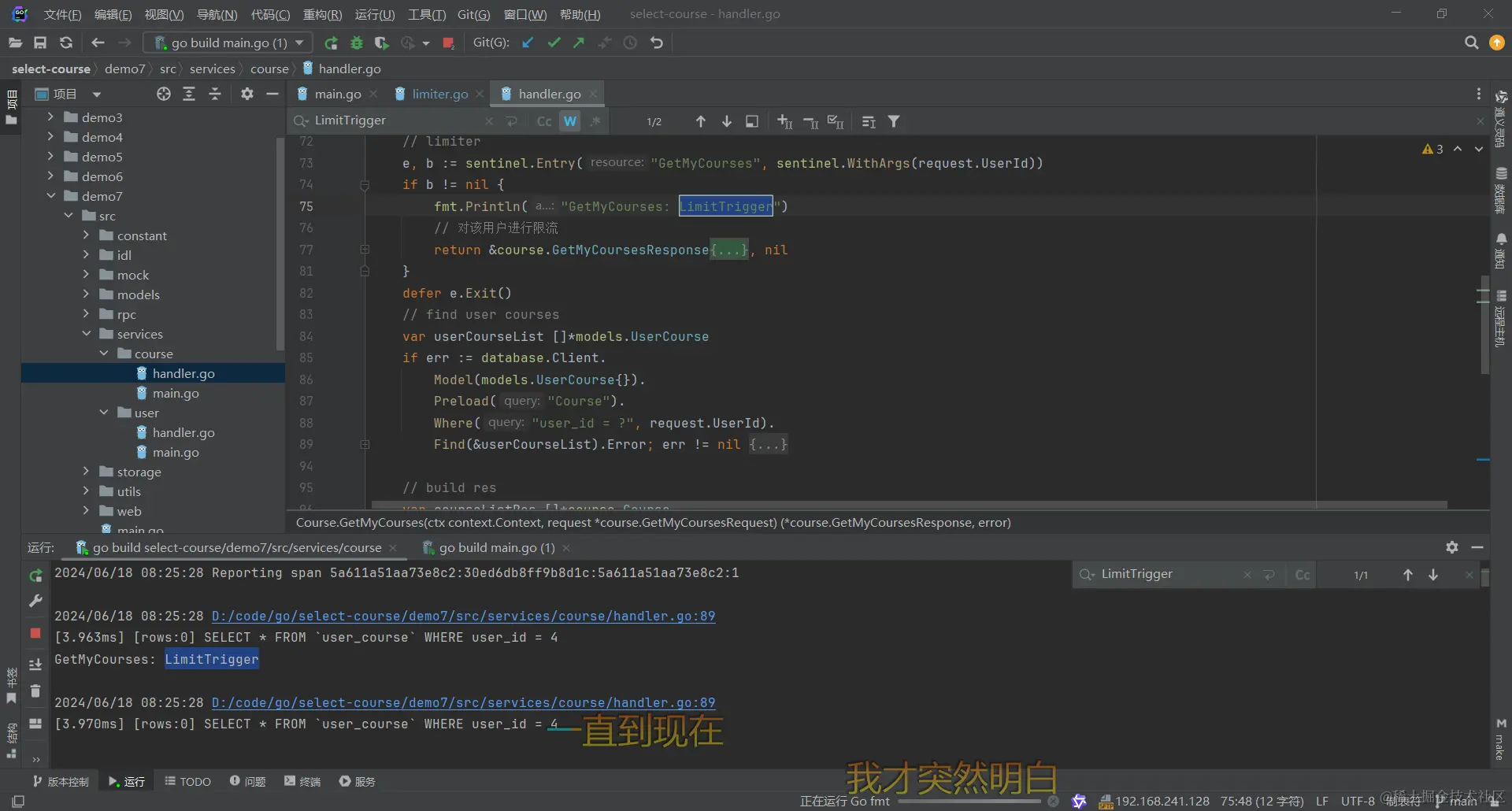This screenshot has height=811, width=1512.
Task: Stop the running process with red square in toolbar
Action: 448,43
